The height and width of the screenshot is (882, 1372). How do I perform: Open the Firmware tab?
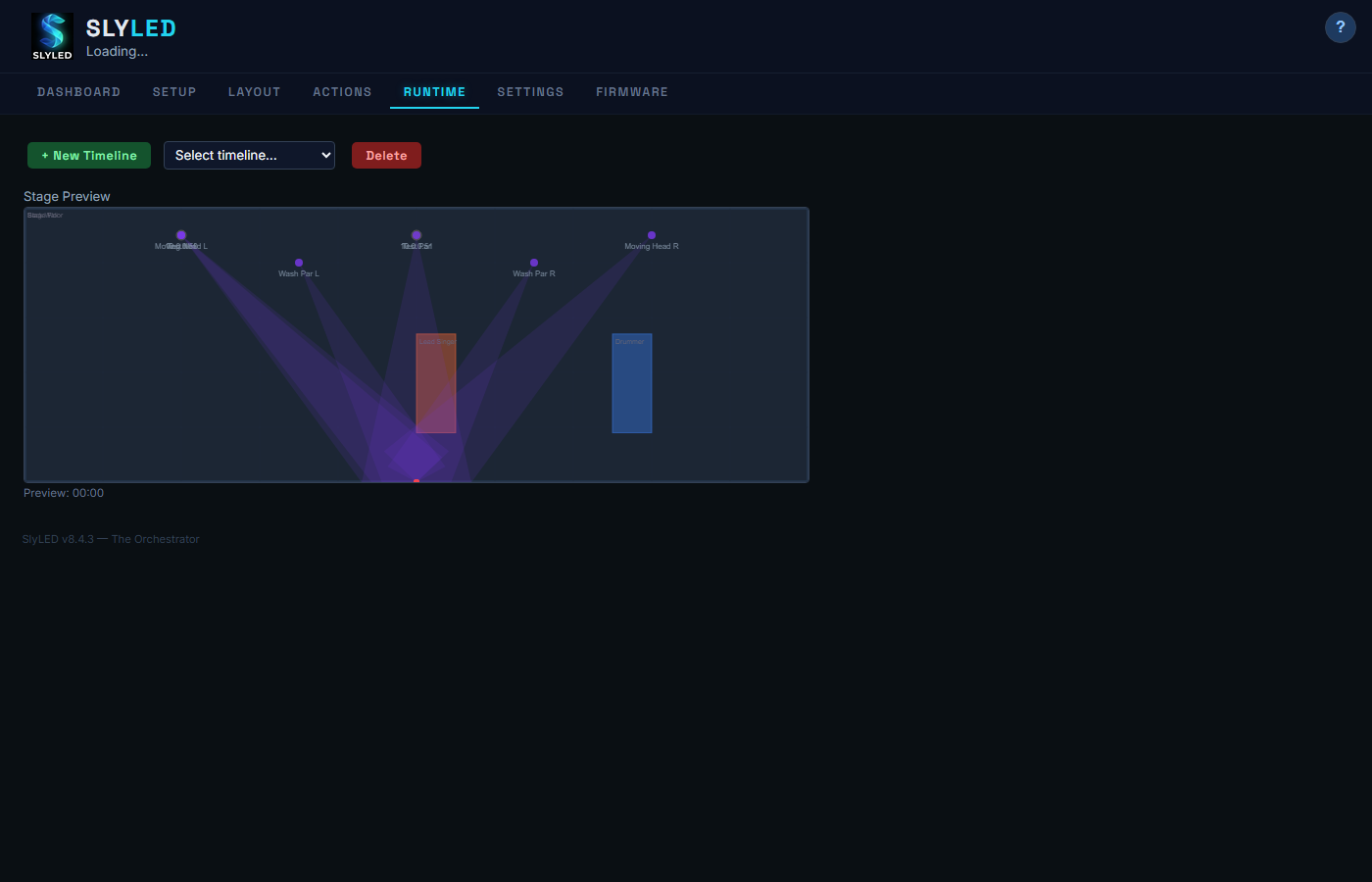pyautogui.click(x=632, y=91)
